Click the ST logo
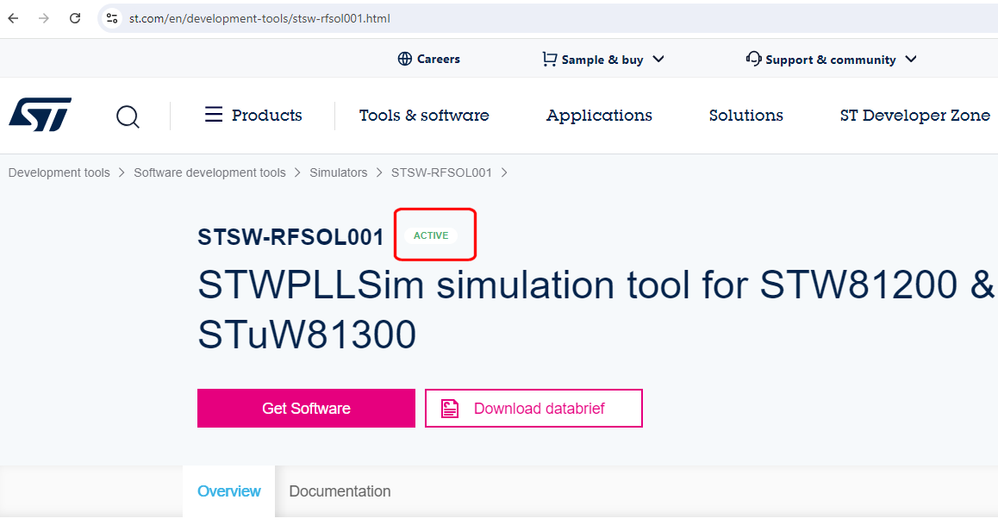 (x=40, y=115)
